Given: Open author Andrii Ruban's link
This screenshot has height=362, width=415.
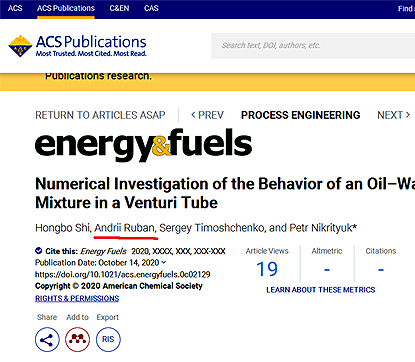Looking at the screenshot, I should (125, 228).
